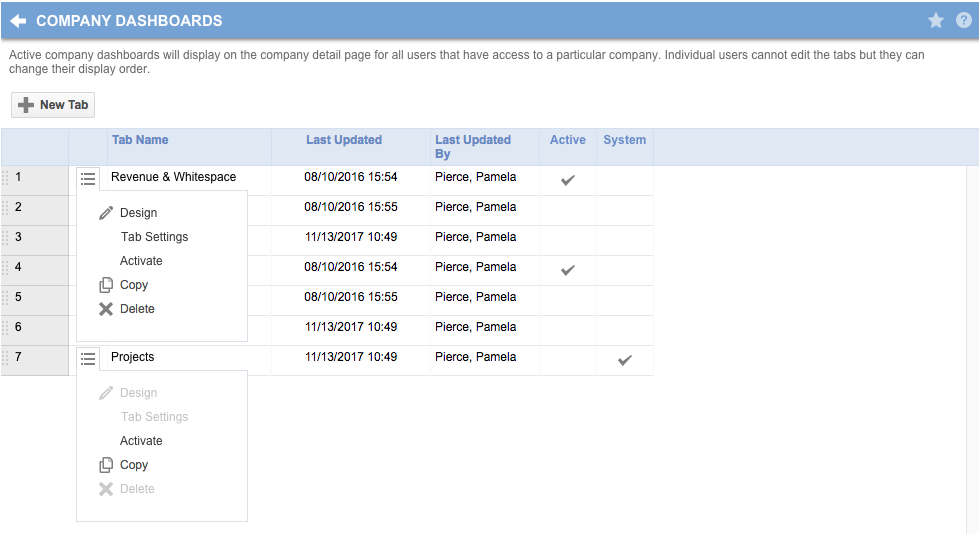
Task: Open the help question mark icon
Action: point(963,20)
